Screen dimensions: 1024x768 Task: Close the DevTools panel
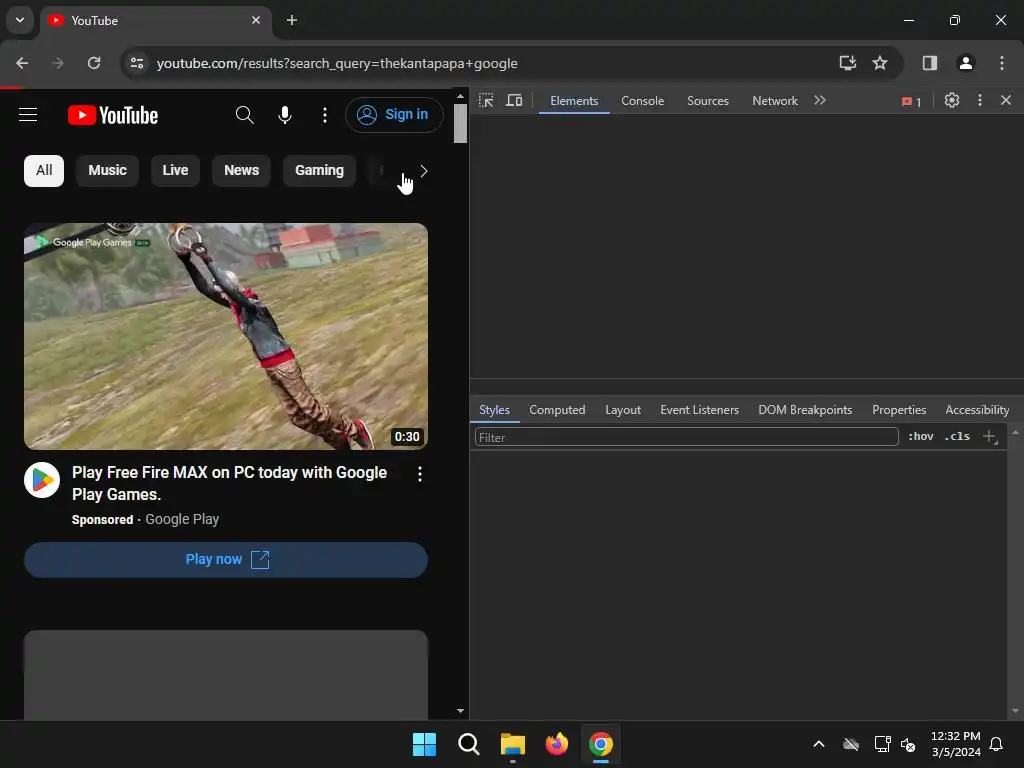pyautogui.click(x=1006, y=101)
